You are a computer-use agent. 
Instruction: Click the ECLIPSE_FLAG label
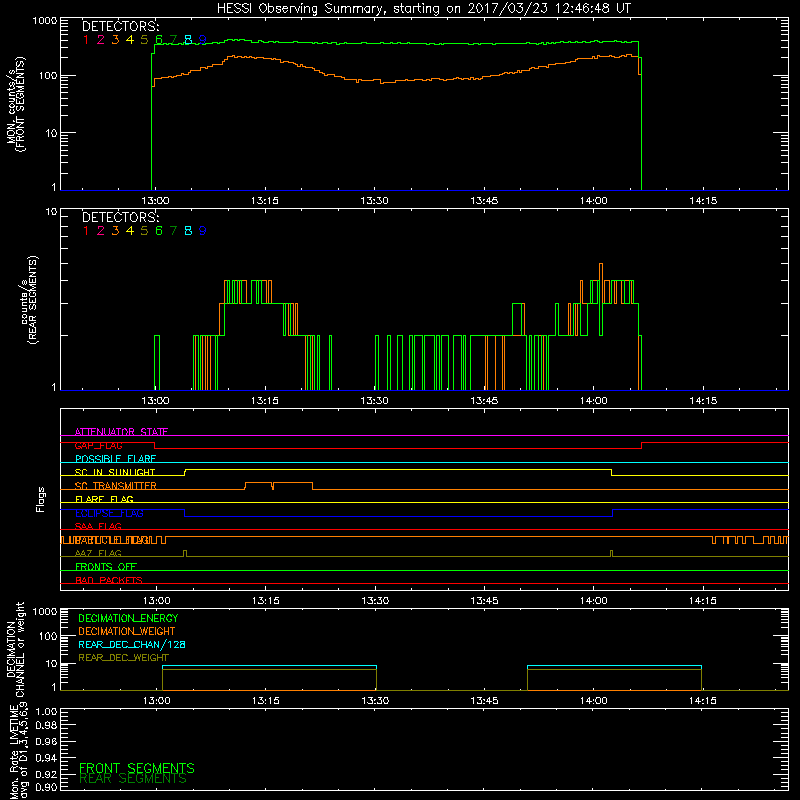[109, 513]
